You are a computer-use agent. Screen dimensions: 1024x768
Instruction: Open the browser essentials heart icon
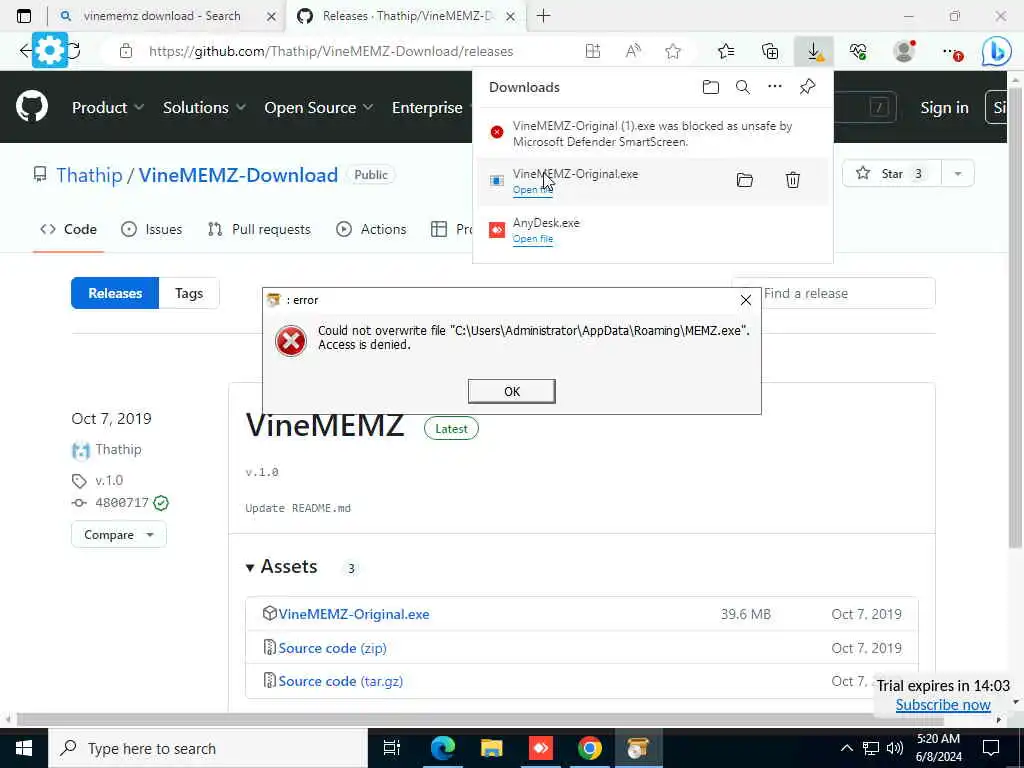click(858, 52)
